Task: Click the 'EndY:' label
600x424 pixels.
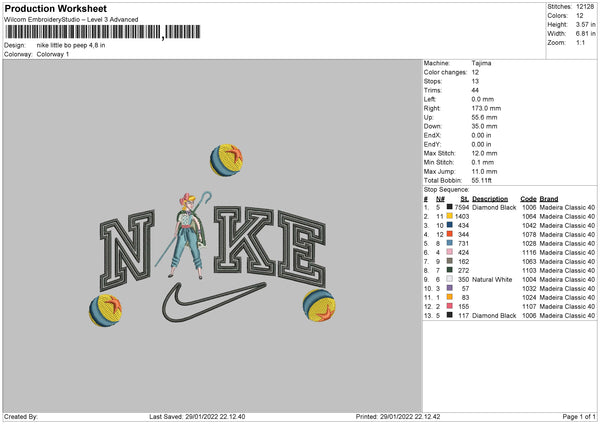Action: (432, 144)
